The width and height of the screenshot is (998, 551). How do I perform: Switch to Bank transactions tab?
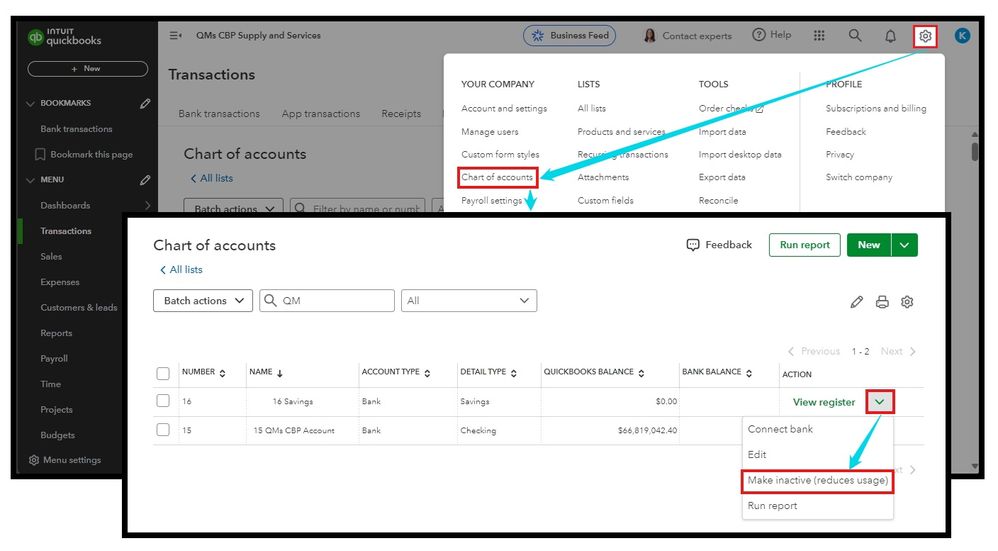(x=219, y=113)
